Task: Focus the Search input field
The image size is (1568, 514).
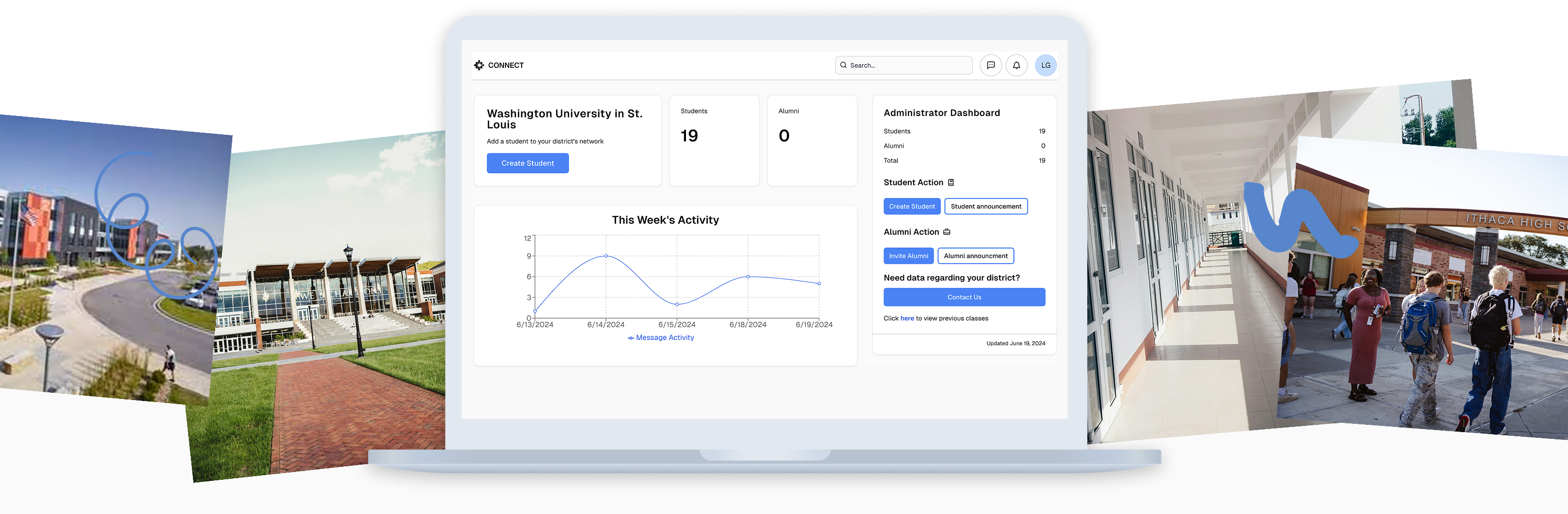Action: click(x=903, y=65)
